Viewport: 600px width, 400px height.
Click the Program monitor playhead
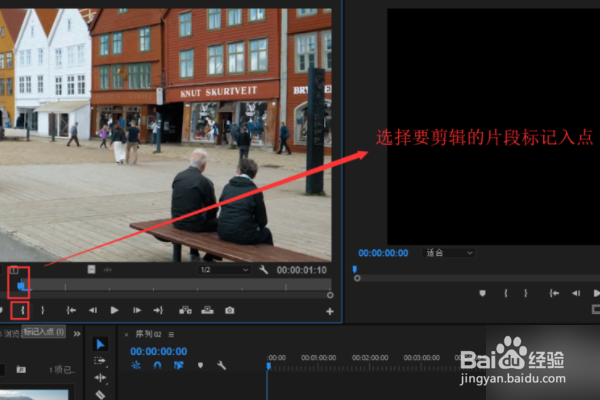pyautogui.click(x=354, y=269)
